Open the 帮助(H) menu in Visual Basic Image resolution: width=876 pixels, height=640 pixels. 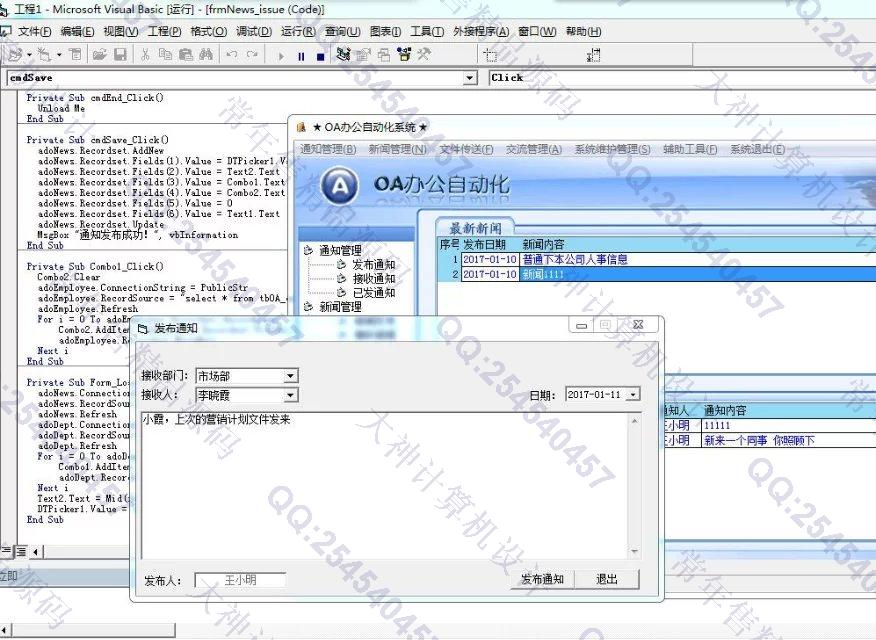point(583,31)
